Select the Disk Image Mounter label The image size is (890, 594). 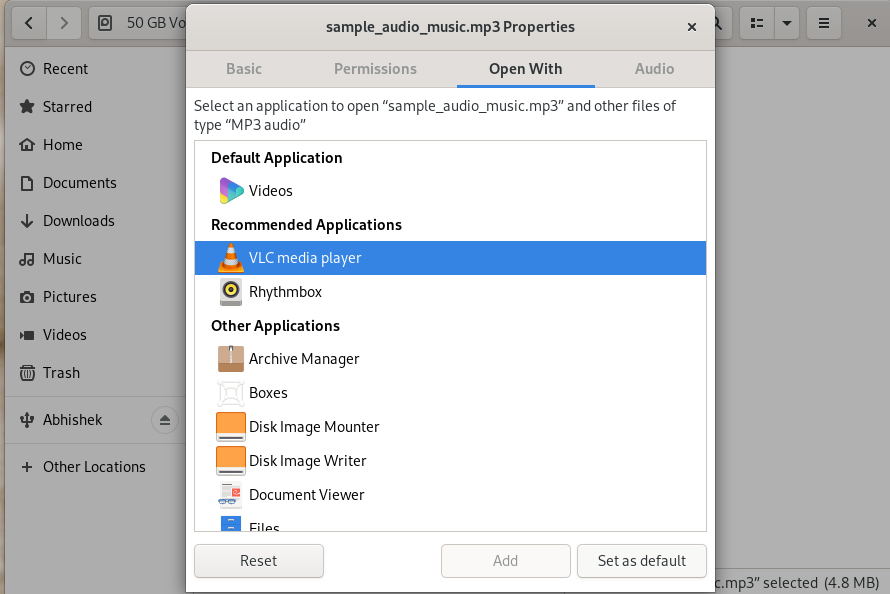[314, 427]
